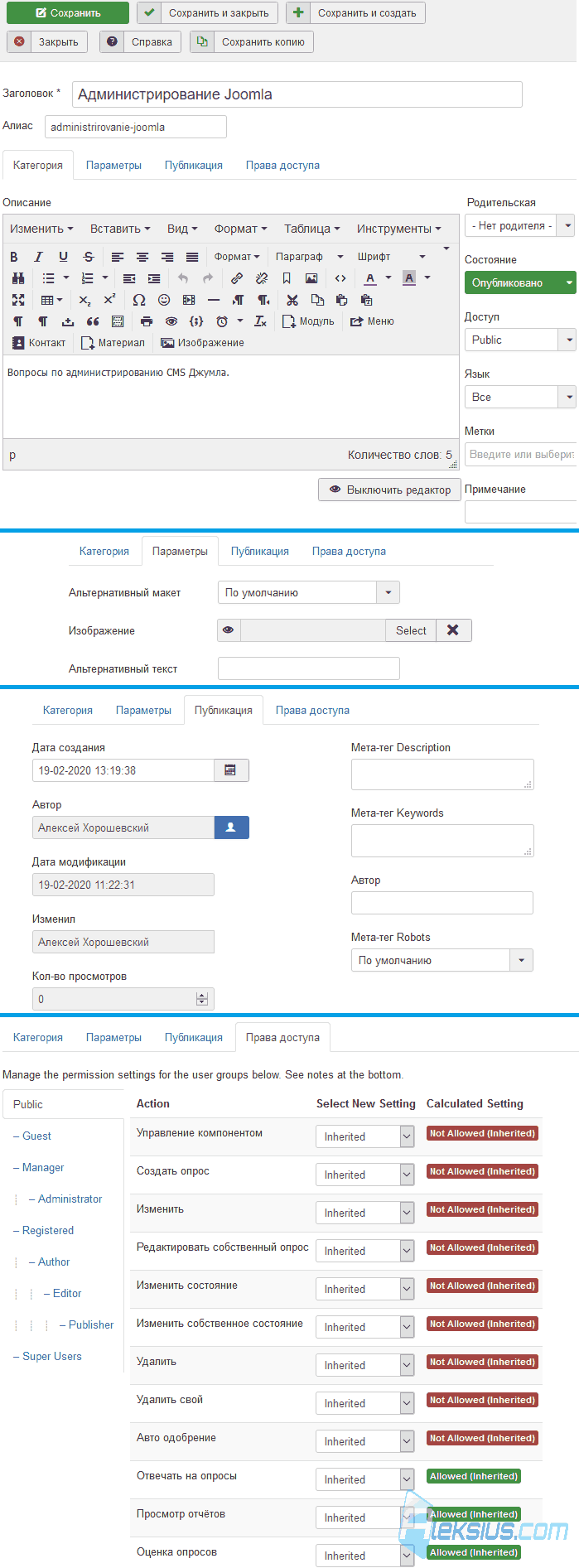Click Сохранить и создать
Screen dimensions: 579x1568
pos(355,13)
